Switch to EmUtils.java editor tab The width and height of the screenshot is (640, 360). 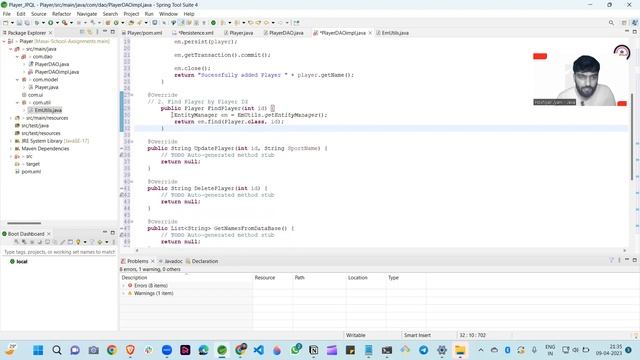coord(392,33)
